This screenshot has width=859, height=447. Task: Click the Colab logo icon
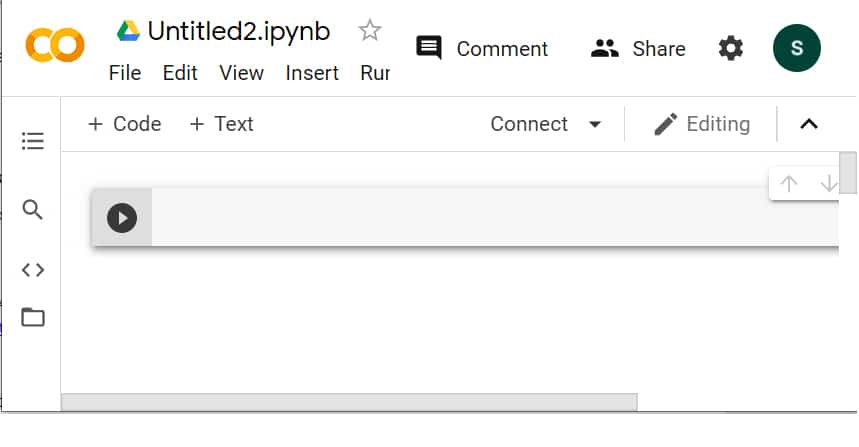tap(55, 45)
